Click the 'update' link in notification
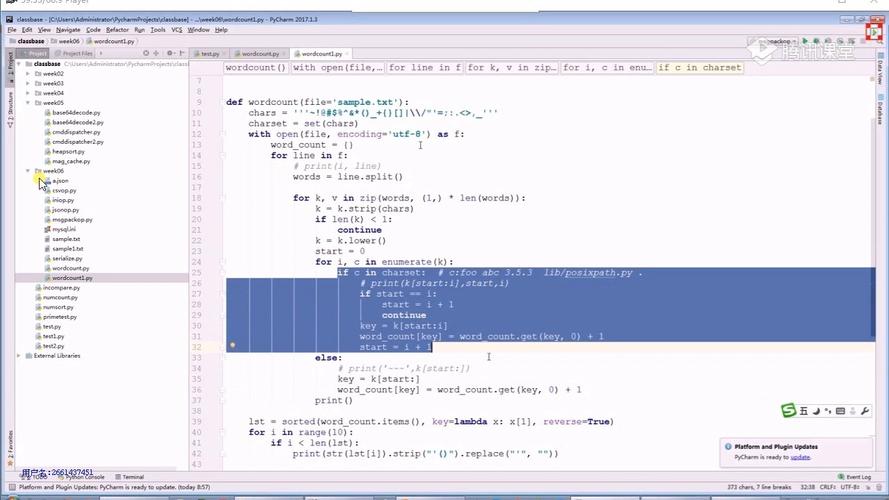The height and width of the screenshot is (500, 889). tap(800, 457)
